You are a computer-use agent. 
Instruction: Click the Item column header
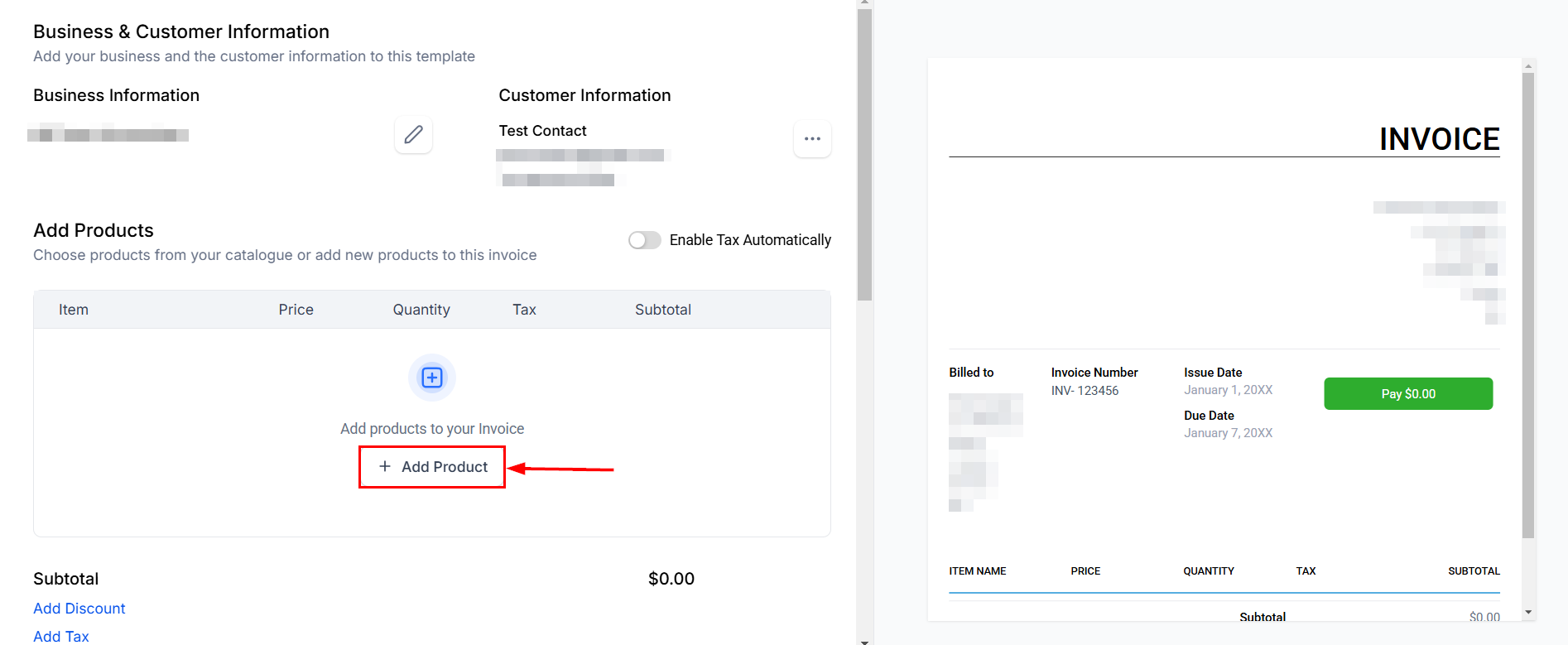point(74,310)
